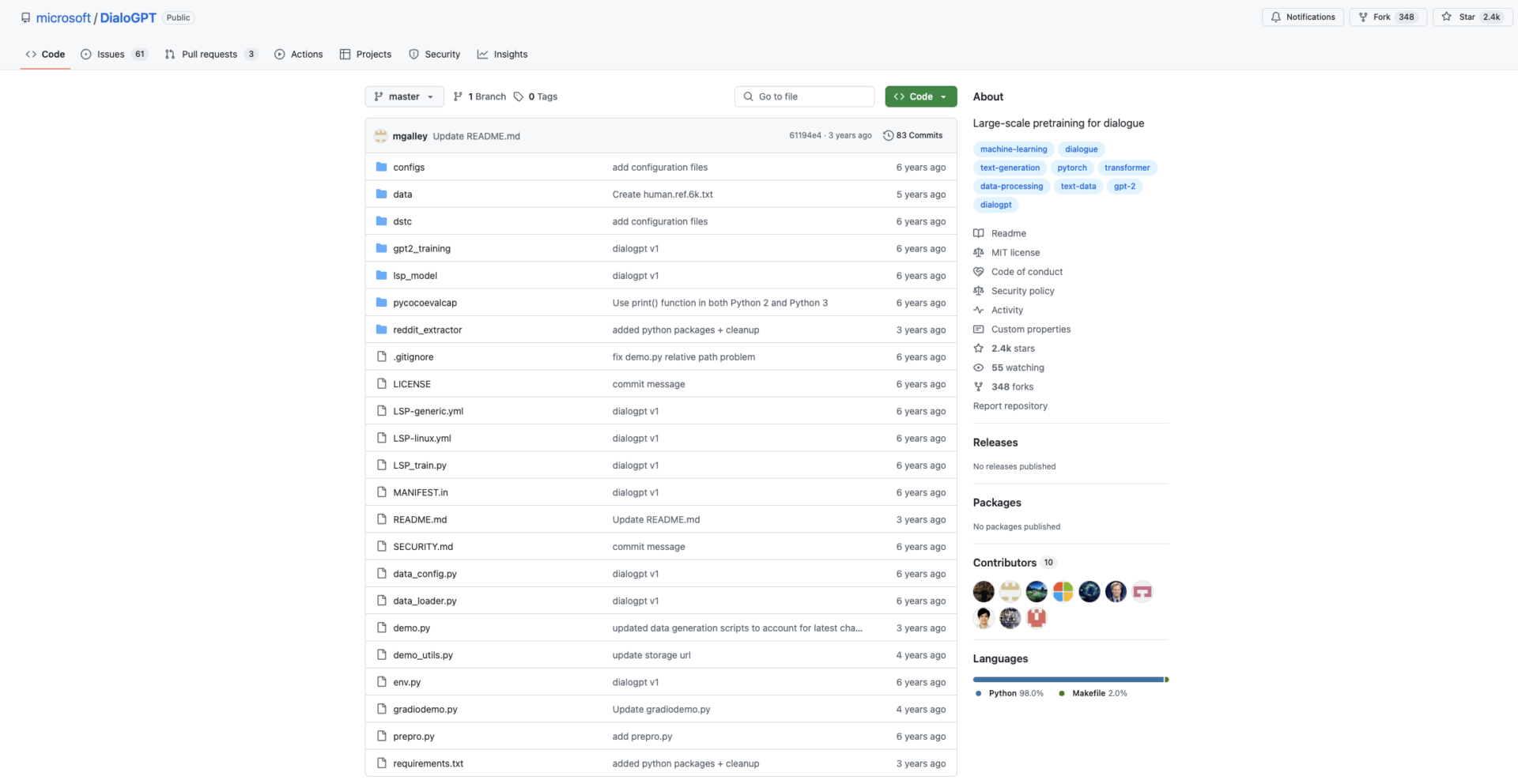This screenshot has width=1518, height=784.
Task: Click the scale icon beside MIT license
Action: coord(979,252)
